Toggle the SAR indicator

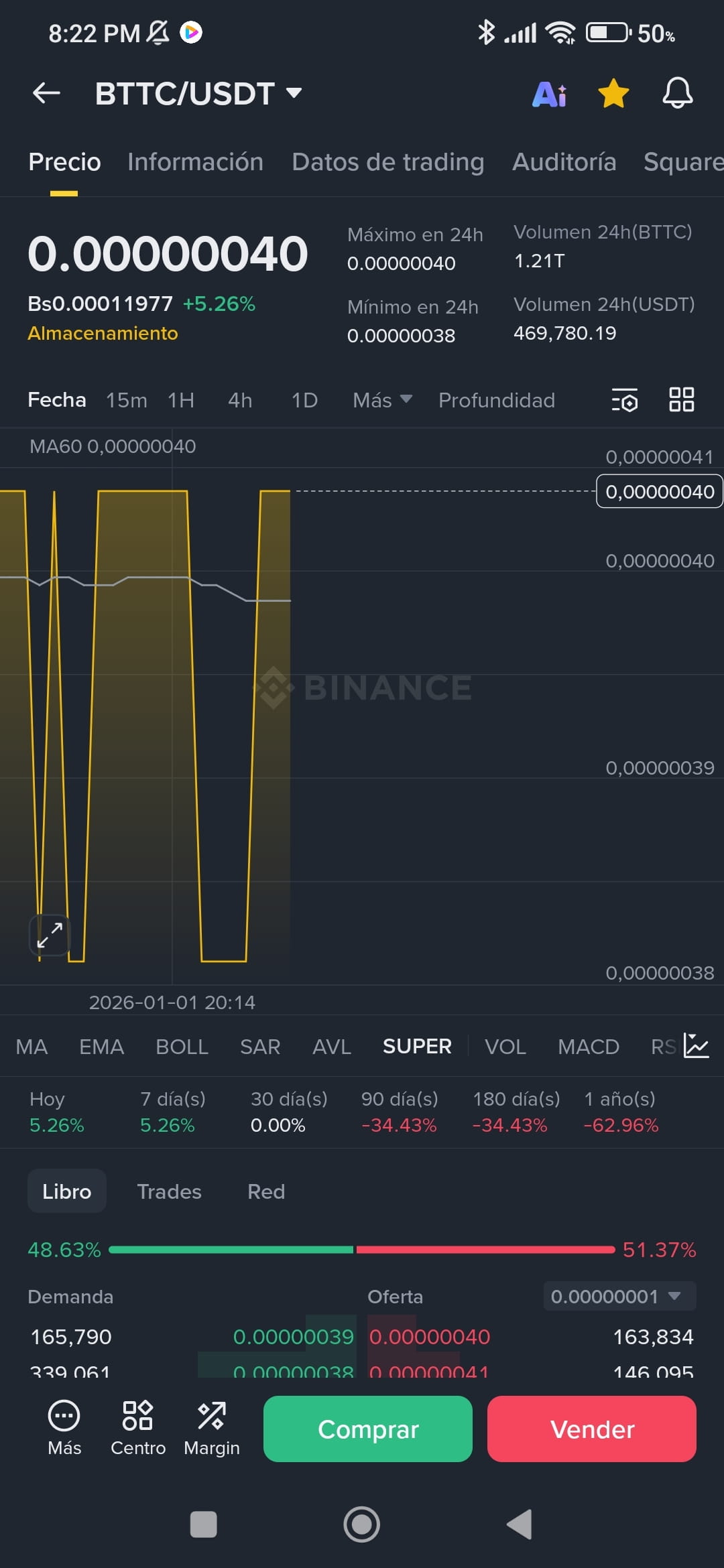tap(260, 1047)
